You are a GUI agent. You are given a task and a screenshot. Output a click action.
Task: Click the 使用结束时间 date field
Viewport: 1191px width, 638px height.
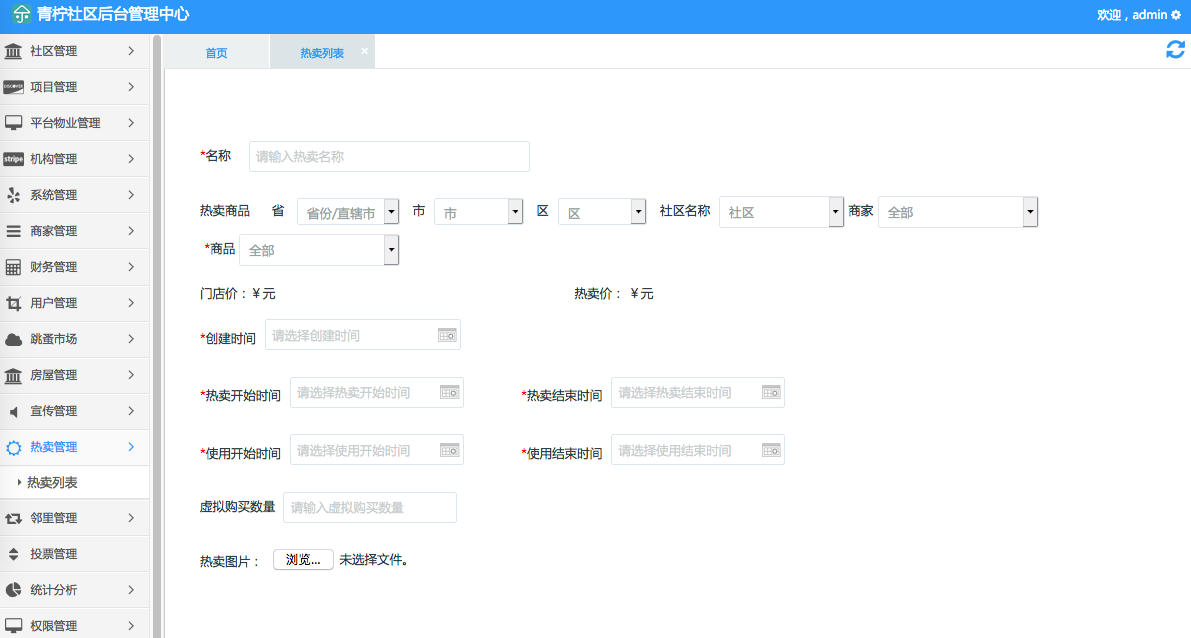pyautogui.click(x=698, y=450)
